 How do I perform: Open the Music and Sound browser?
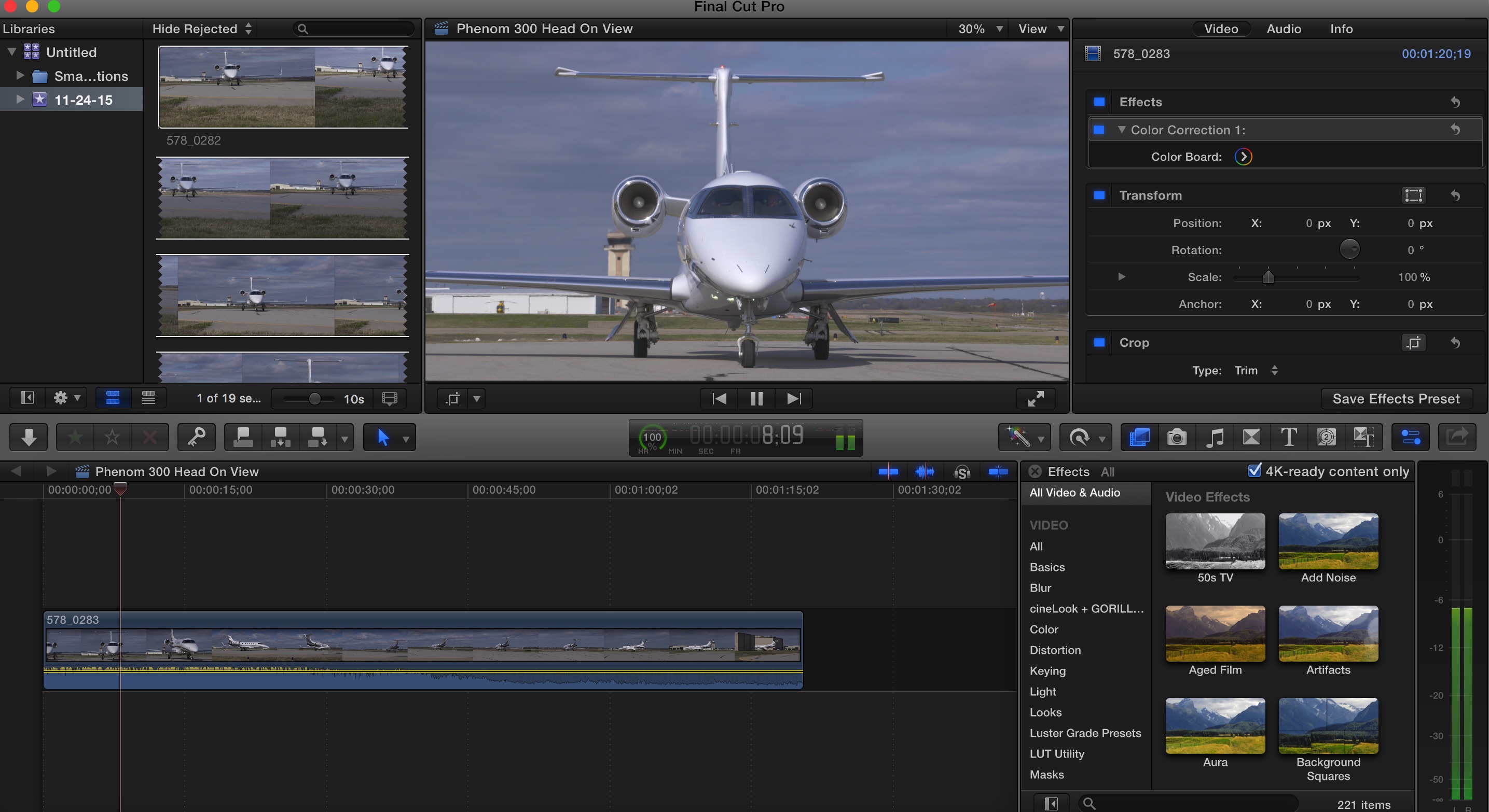(x=1214, y=437)
